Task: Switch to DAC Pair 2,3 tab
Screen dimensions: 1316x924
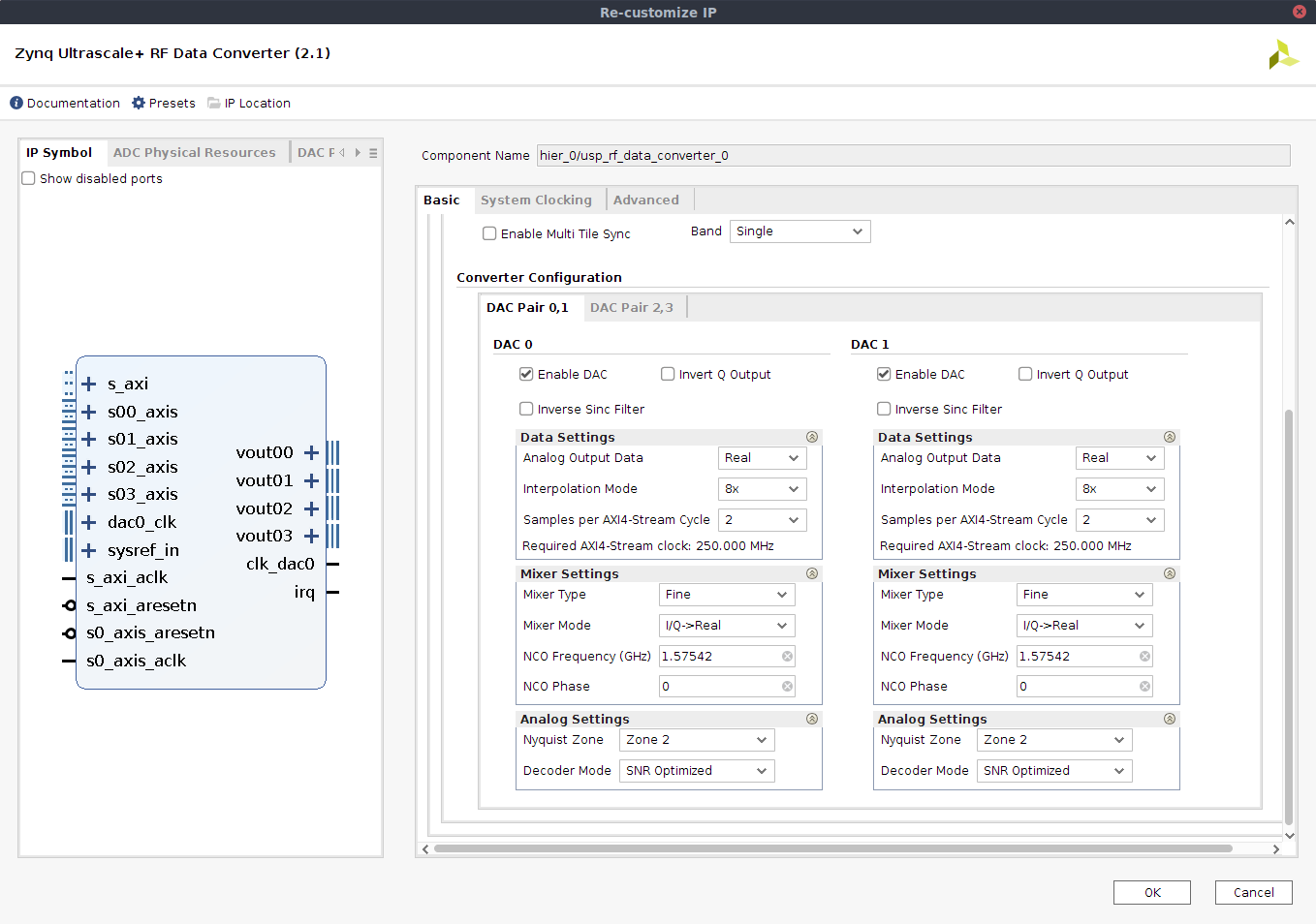Action: tap(632, 307)
